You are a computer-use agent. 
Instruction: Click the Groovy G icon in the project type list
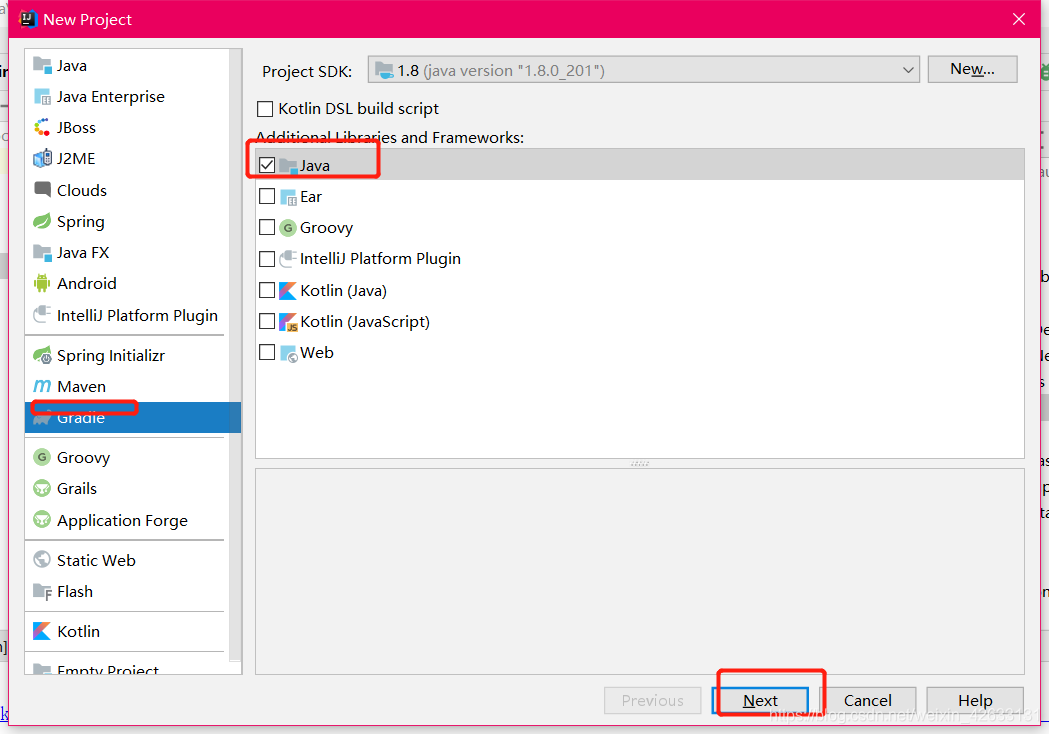(x=42, y=457)
